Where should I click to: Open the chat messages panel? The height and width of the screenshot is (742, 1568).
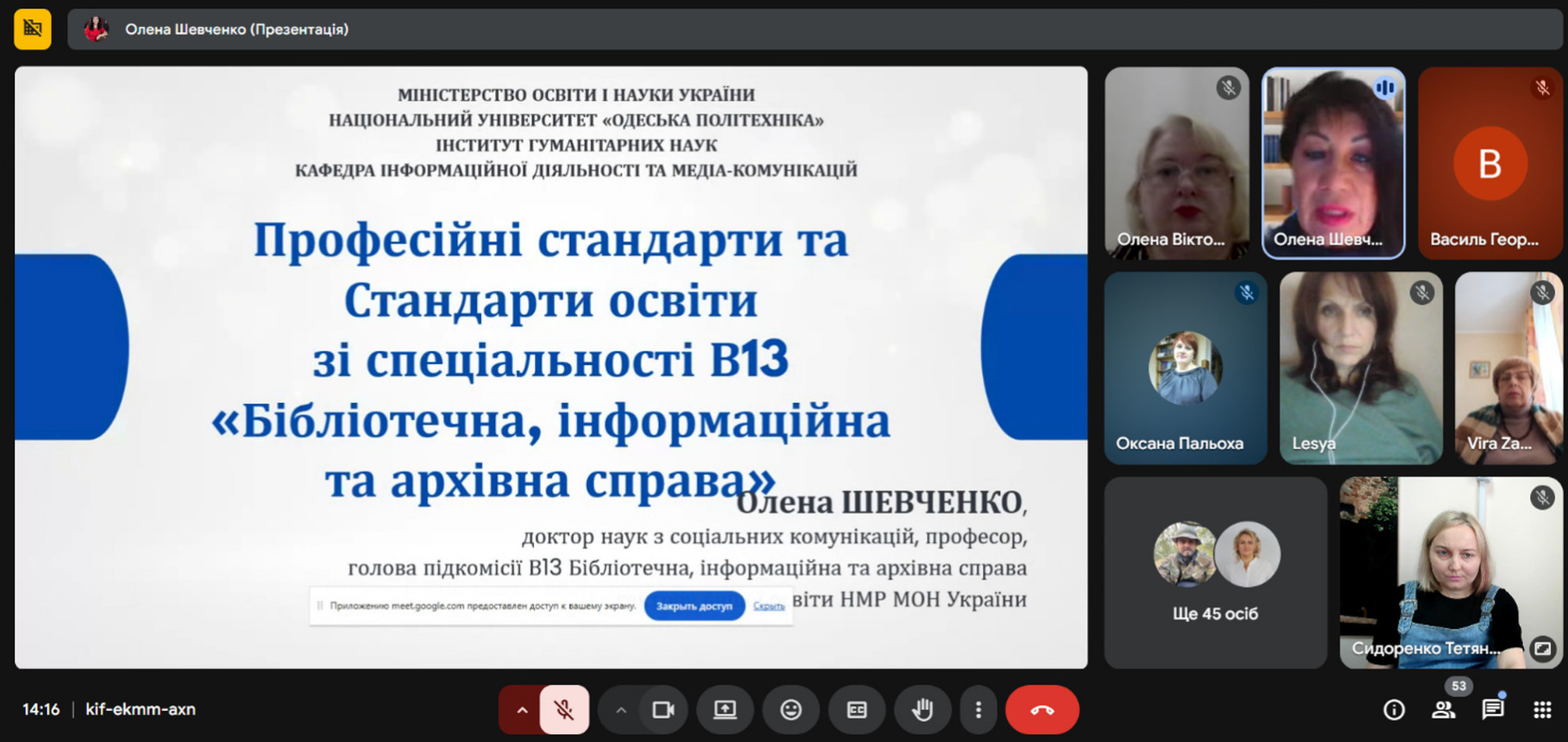(x=1493, y=710)
